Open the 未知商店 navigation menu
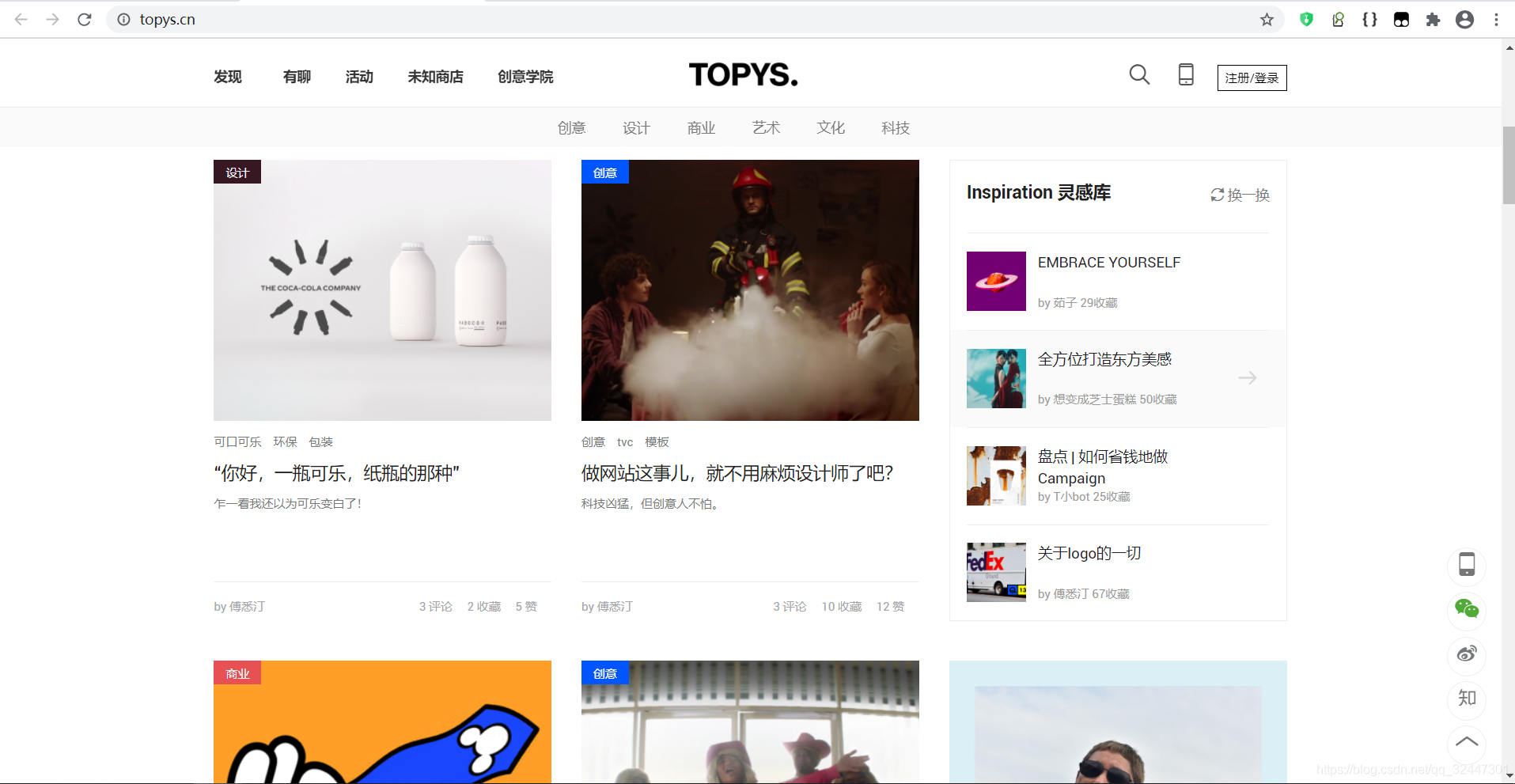 [435, 77]
